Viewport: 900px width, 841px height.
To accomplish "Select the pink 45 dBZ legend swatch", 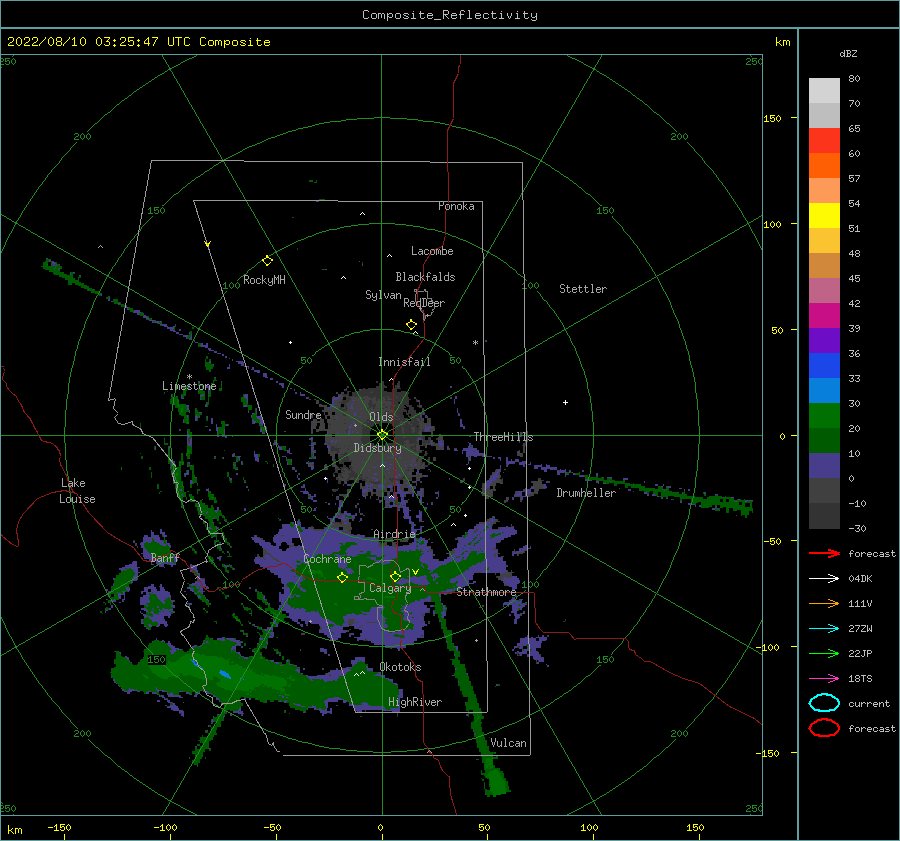I will (824, 290).
